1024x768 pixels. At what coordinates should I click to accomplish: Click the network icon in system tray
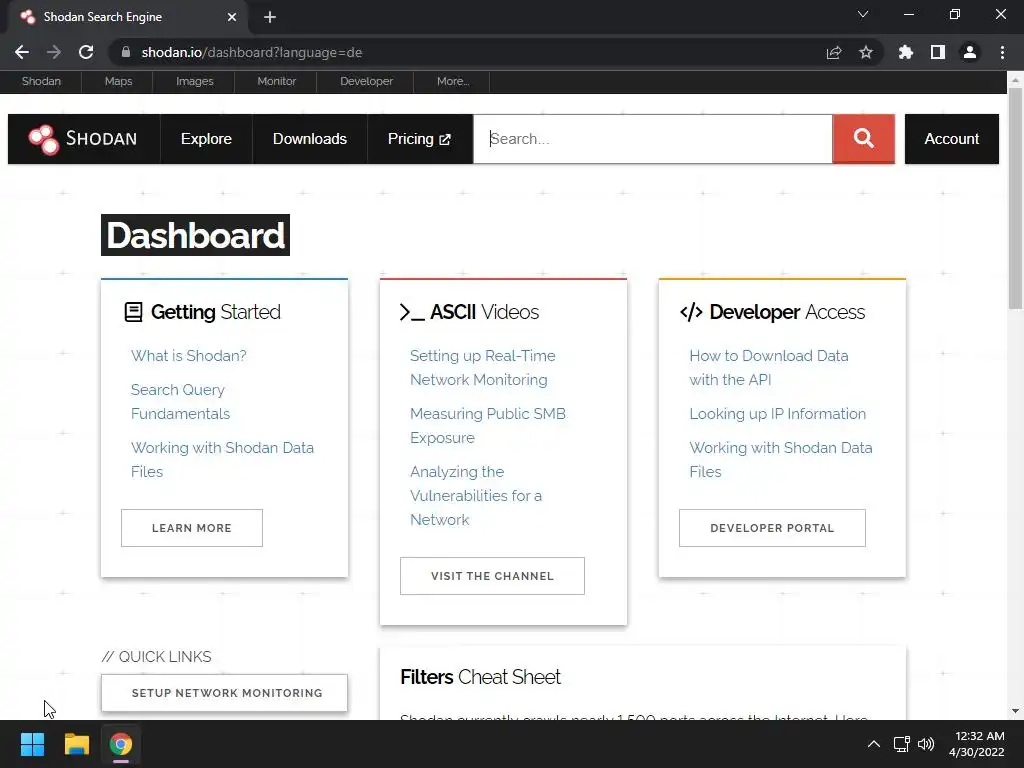coord(902,744)
